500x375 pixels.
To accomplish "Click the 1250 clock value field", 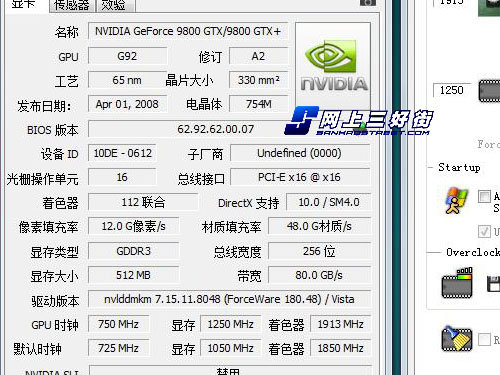I will point(452,90).
